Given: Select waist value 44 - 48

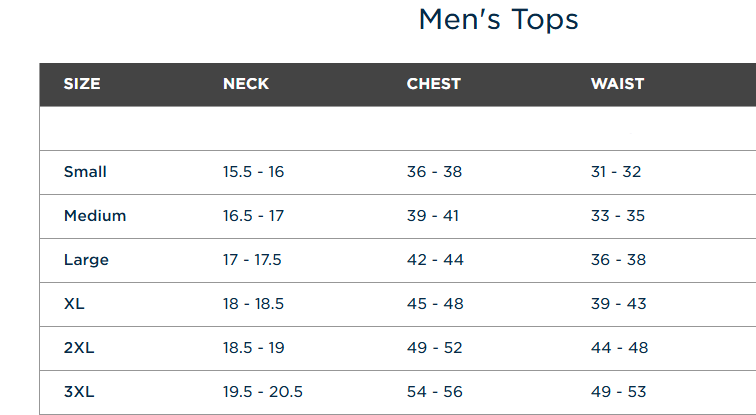Looking at the screenshot, I should click(620, 348).
